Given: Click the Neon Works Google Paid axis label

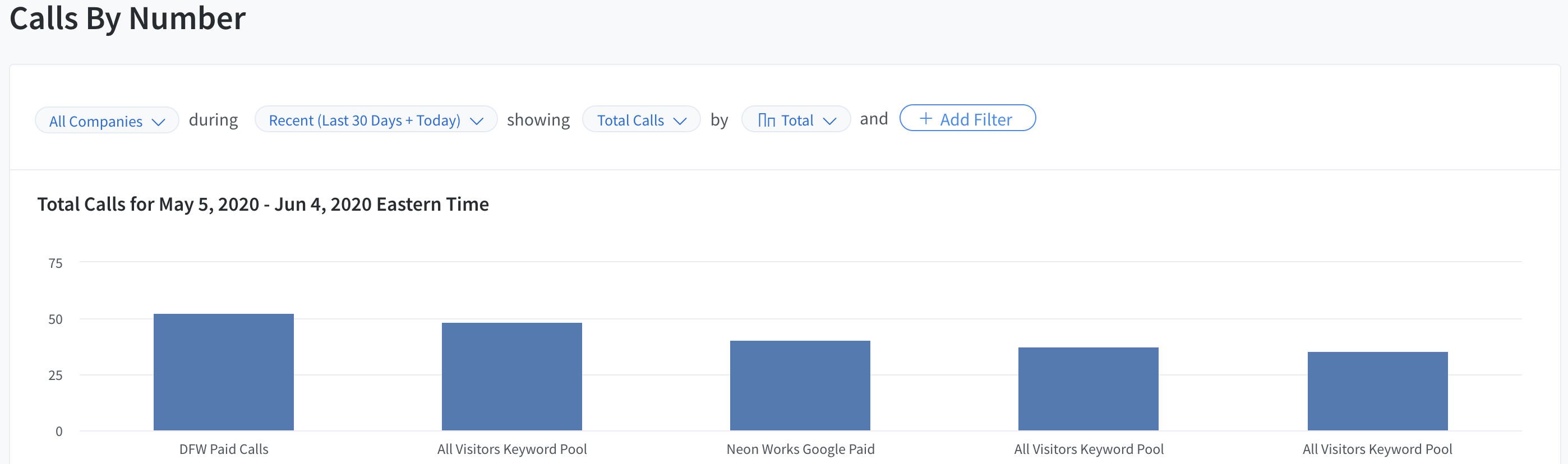Looking at the screenshot, I should (x=800, y=449).
